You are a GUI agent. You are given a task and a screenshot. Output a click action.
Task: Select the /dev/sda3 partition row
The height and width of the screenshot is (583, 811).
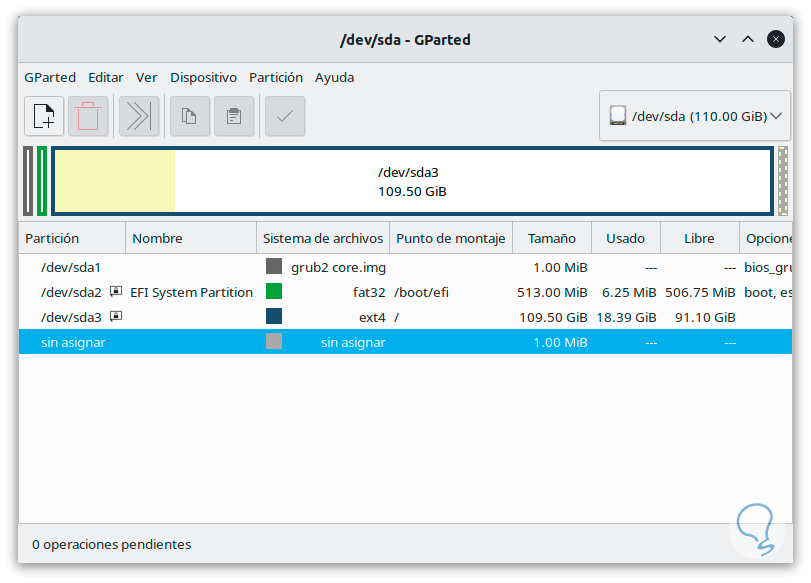tap(406, 317)
